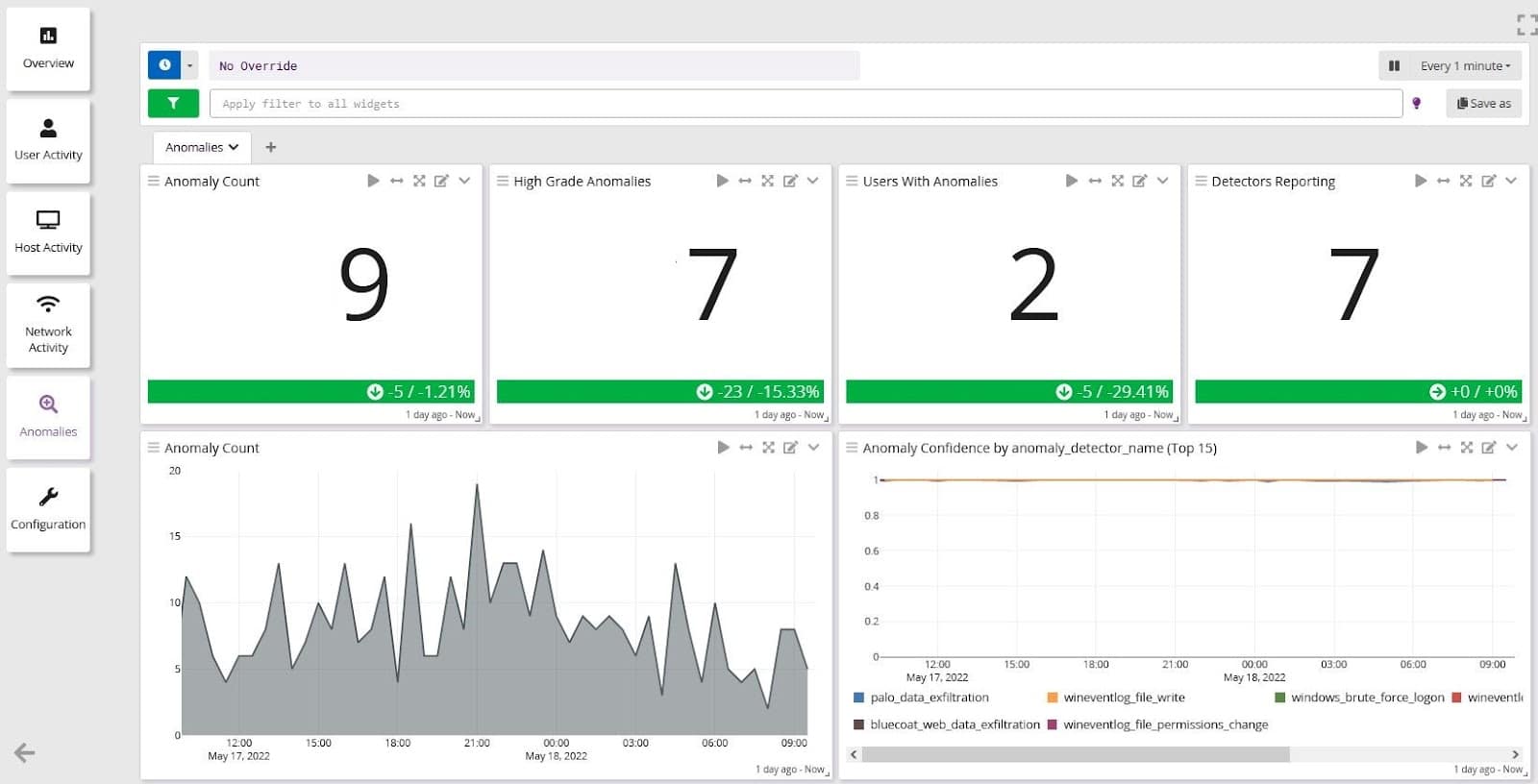This screenshot has width=1538, height=784.
Task: Click the green filter funnel button
Action: click(173, 103)
